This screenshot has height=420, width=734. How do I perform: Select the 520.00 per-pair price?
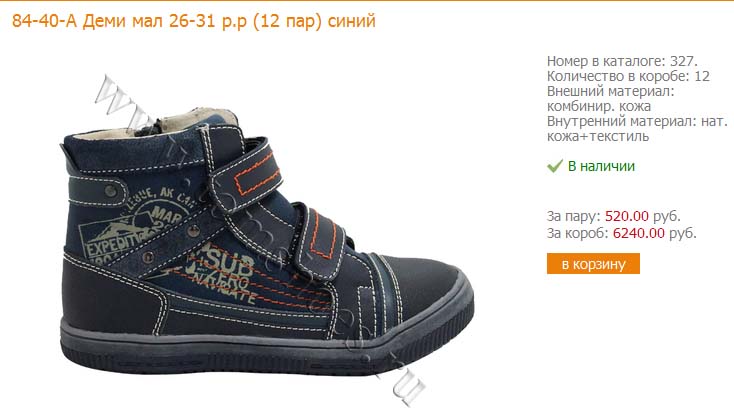pyautogui.click(x=627, y=216)
